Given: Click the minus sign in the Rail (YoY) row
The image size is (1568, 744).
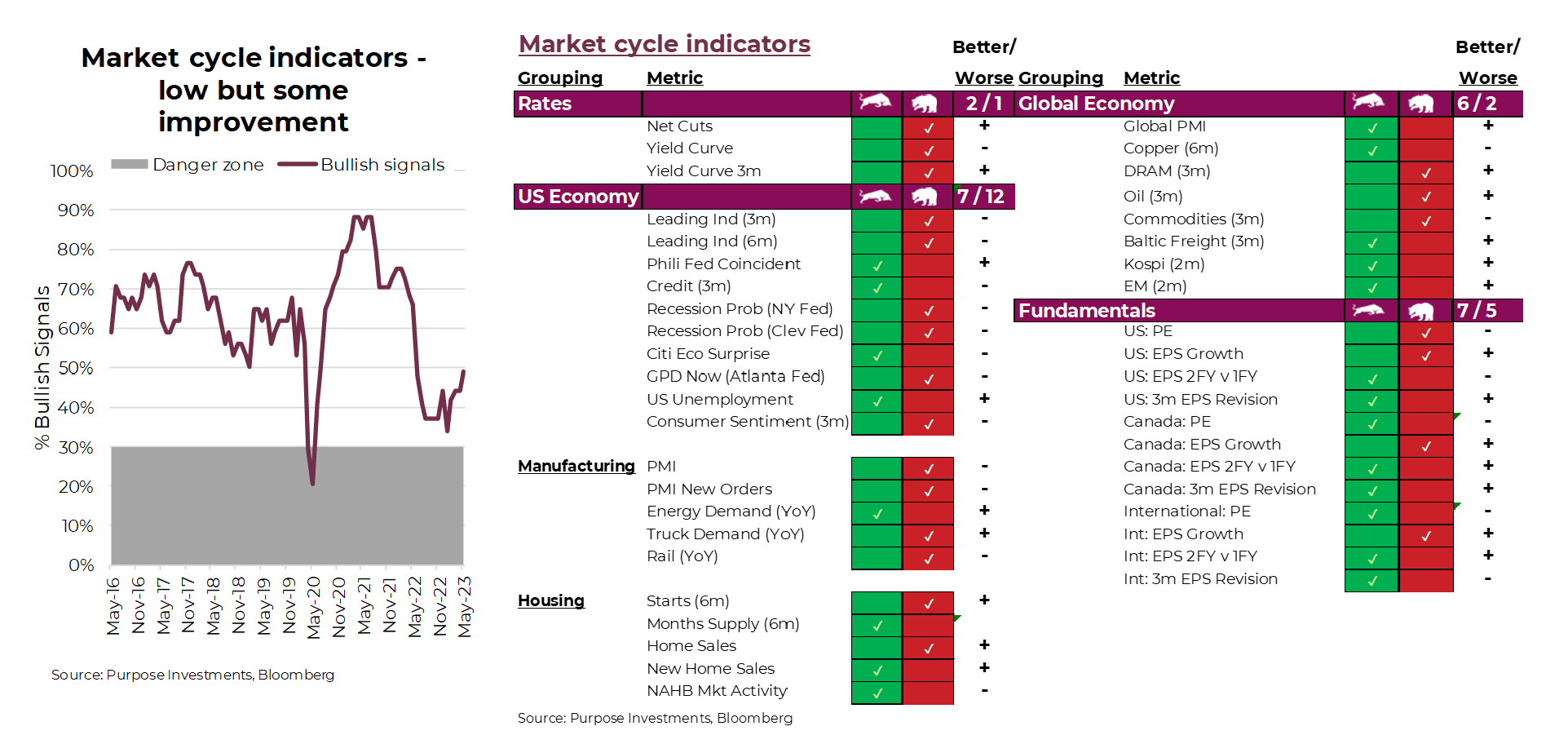Looking at the screenshot, I should [984, 556].
